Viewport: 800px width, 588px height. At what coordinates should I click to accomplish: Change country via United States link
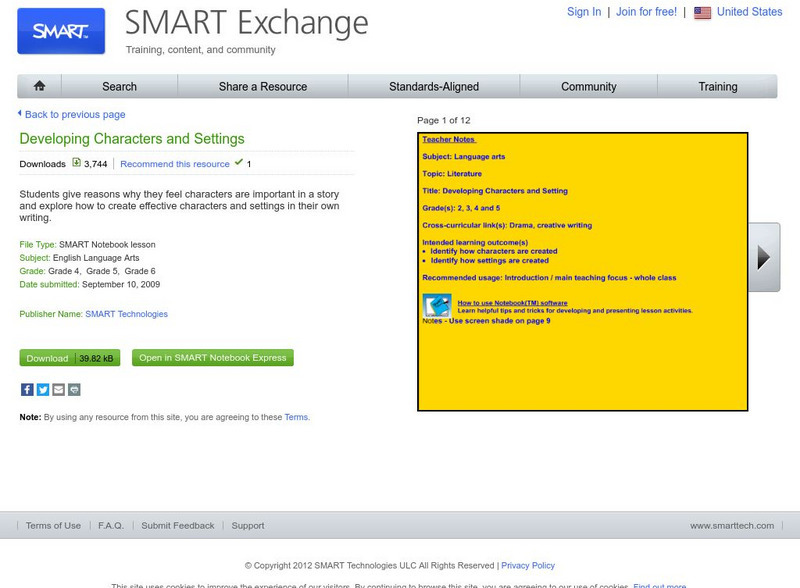[749, 12]
